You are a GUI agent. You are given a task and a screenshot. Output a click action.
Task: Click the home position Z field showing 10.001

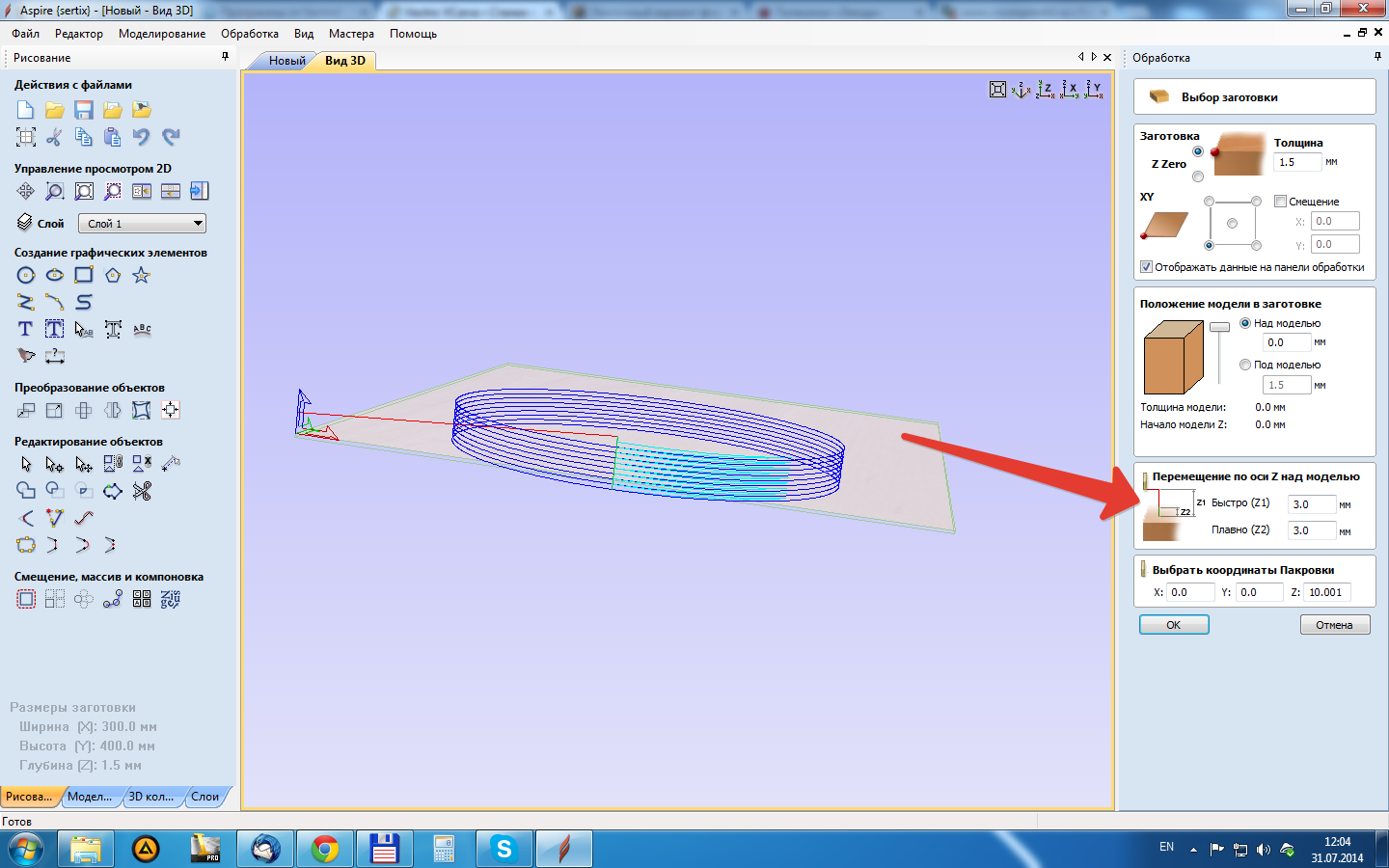coord(1326,592)
